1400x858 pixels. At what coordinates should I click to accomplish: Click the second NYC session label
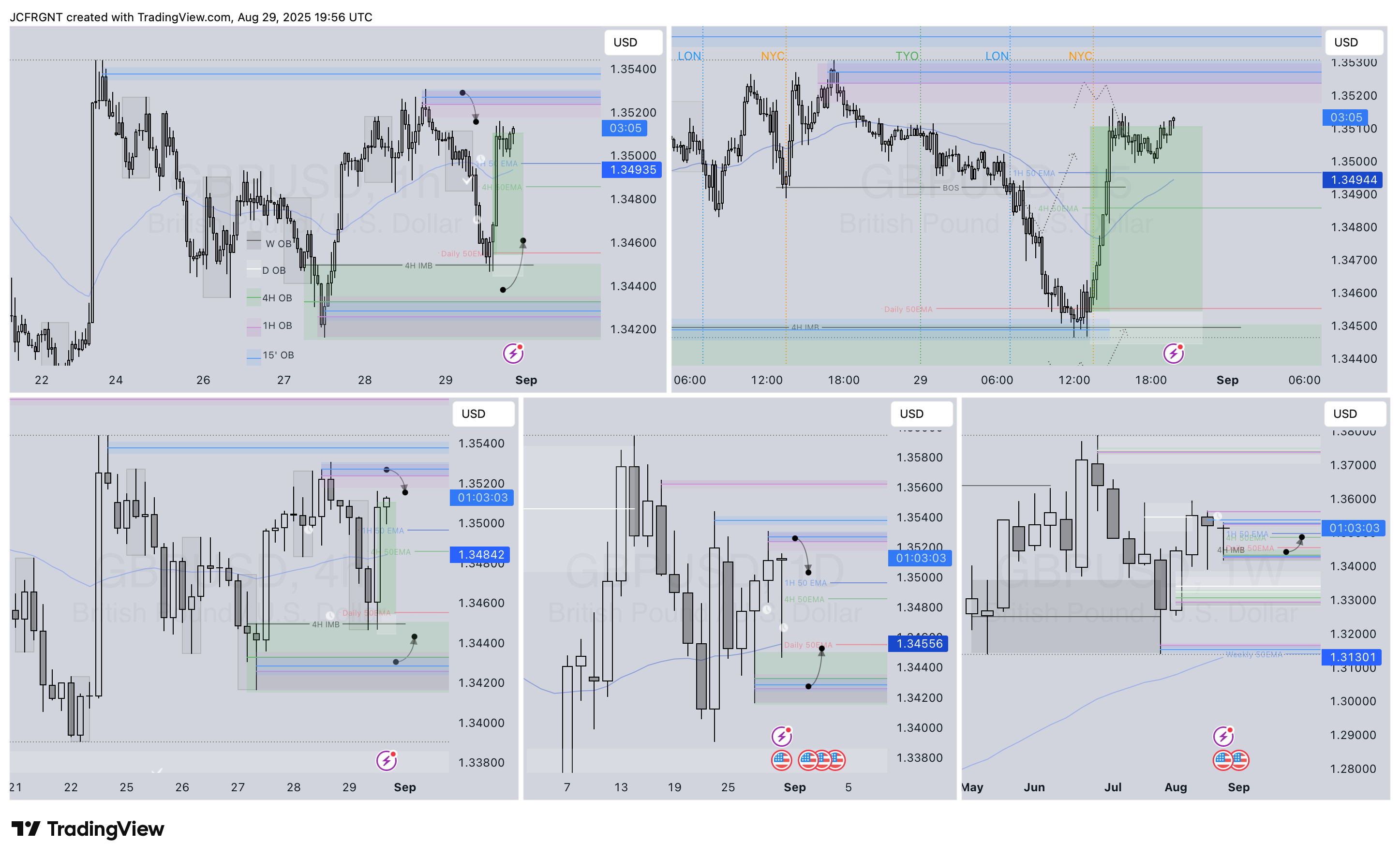(1080, 56)
